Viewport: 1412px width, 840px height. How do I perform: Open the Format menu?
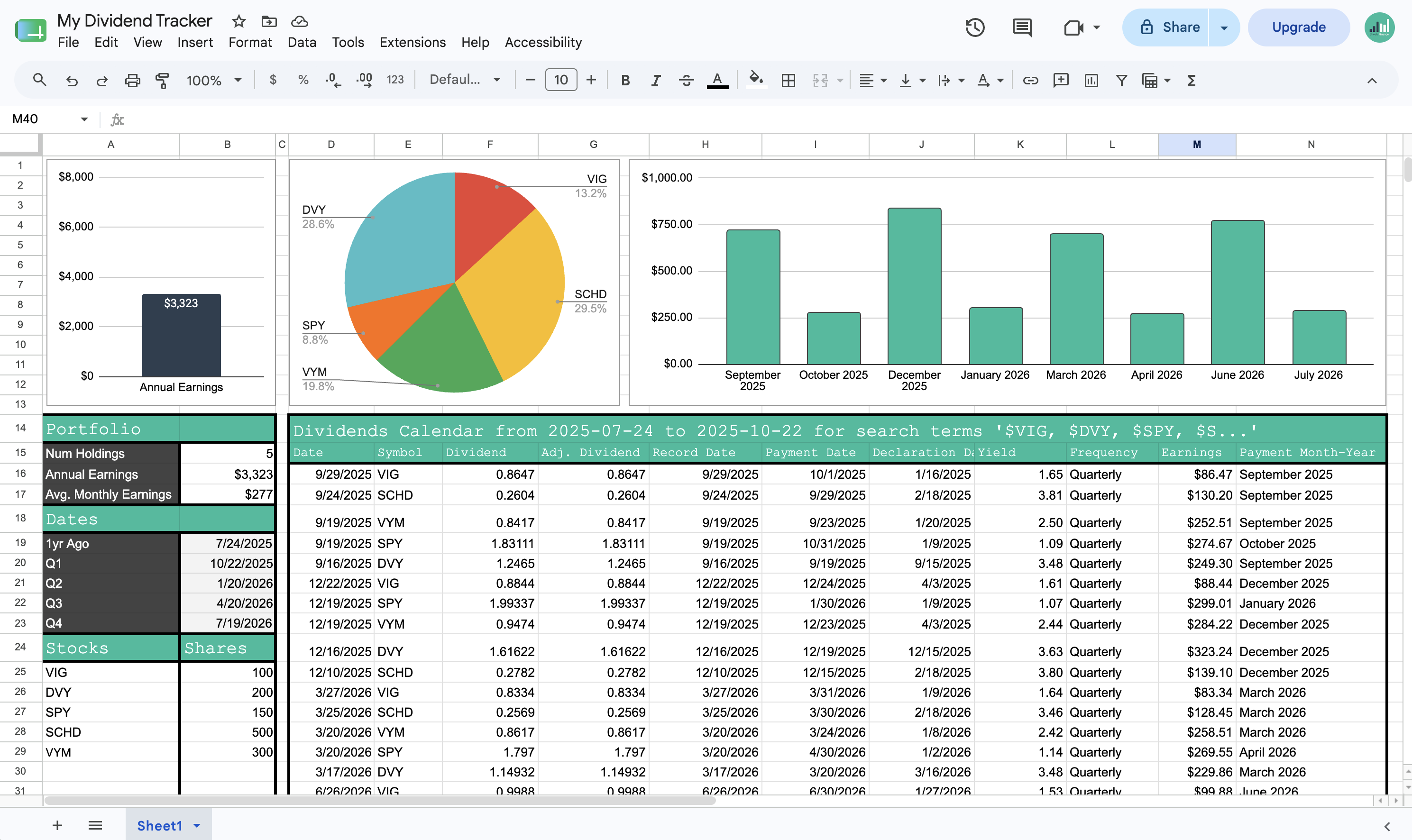(x=250, y=43)
